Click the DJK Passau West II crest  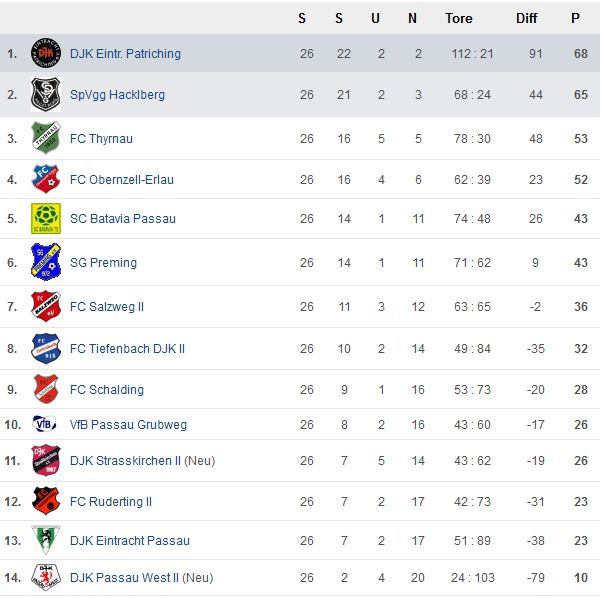[x=46, y=577]
